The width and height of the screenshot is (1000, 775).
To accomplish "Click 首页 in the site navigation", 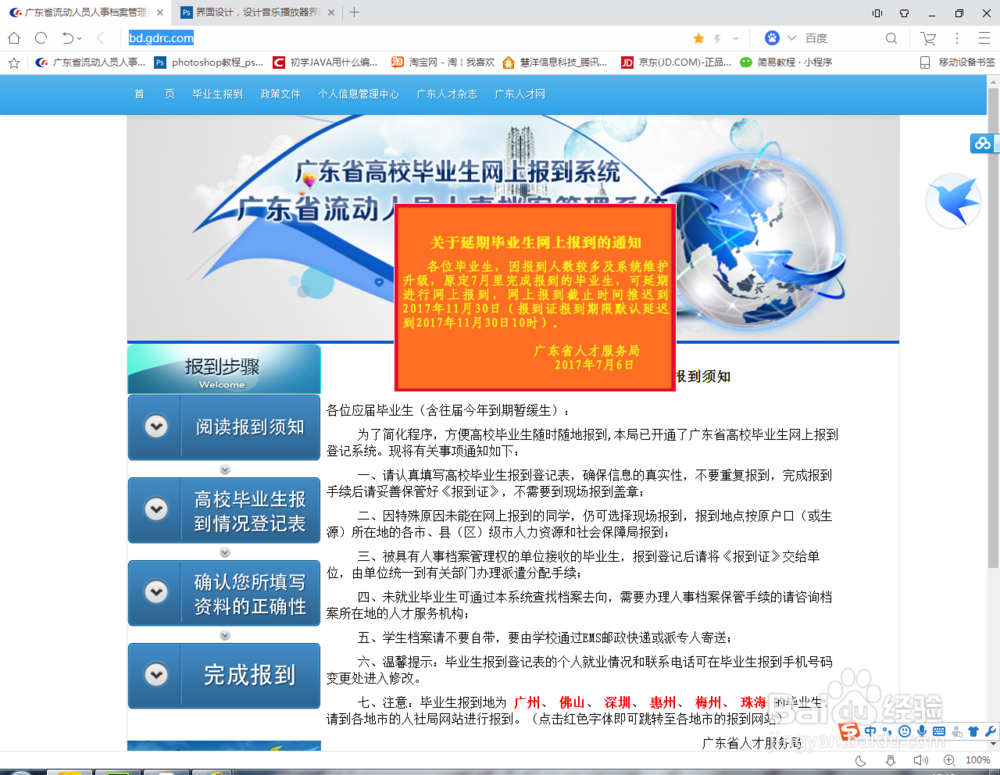I will click(154, 94).
